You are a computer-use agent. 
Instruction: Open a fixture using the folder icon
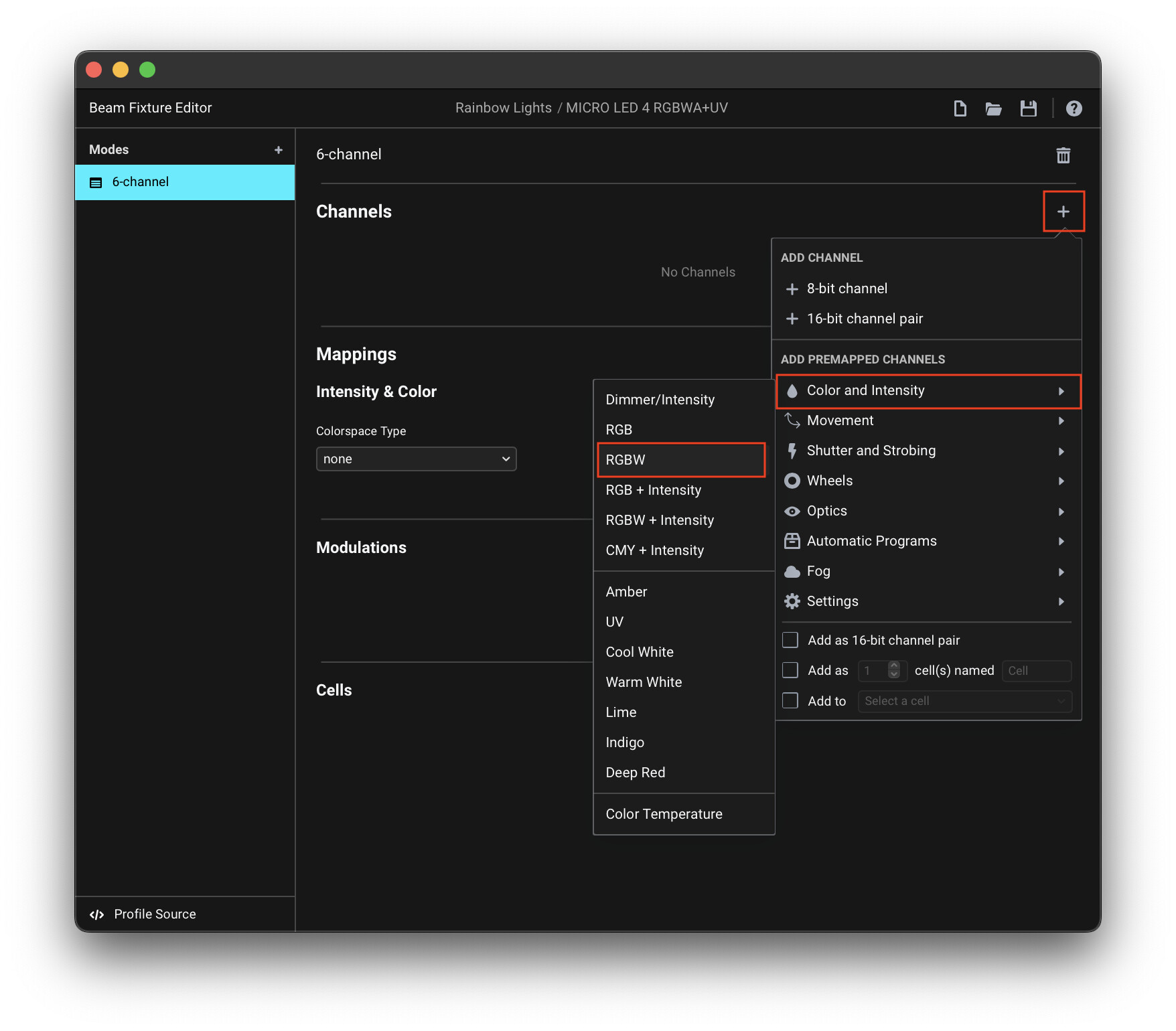coord(993,108)
